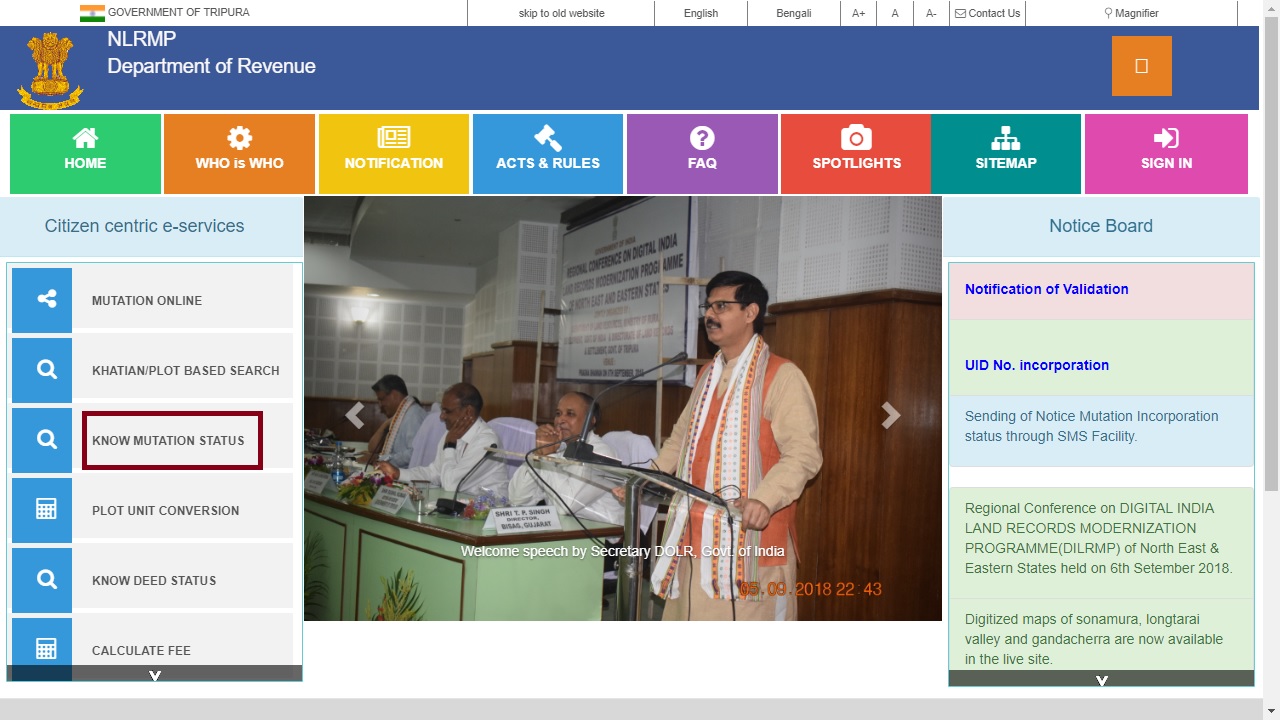Increase font size with A+
This screenshot has width=1280, height=720.
(858, 13)
